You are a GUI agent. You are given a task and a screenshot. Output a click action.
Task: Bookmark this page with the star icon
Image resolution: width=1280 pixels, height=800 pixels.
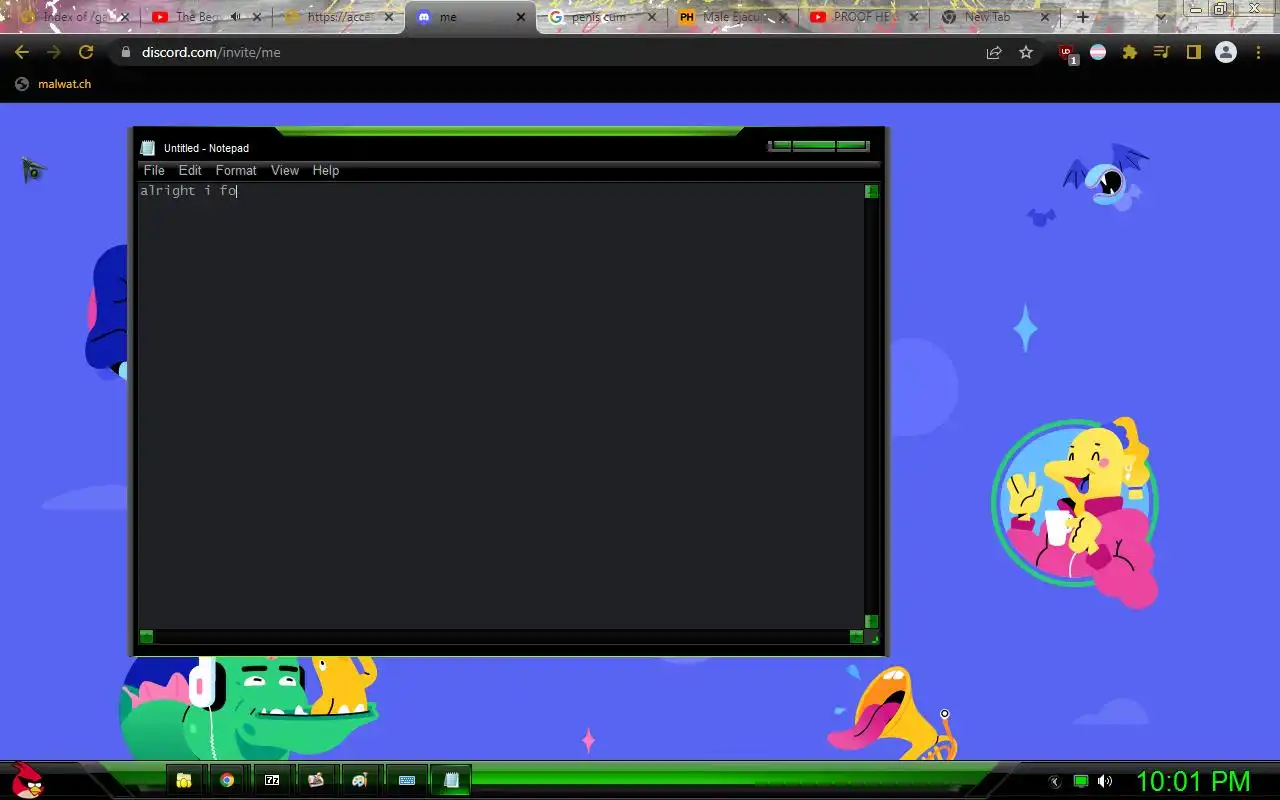(1026, 52)
